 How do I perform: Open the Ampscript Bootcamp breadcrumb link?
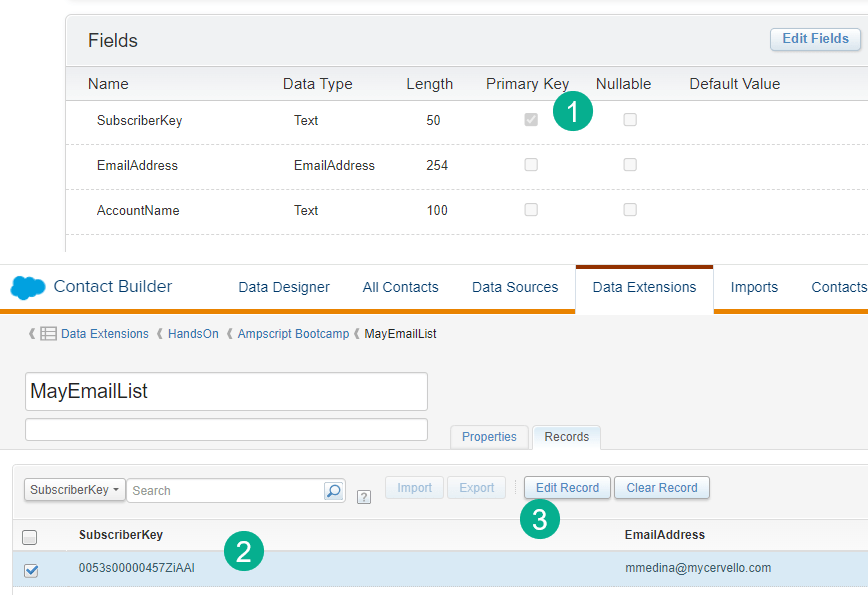pos(293,334)
